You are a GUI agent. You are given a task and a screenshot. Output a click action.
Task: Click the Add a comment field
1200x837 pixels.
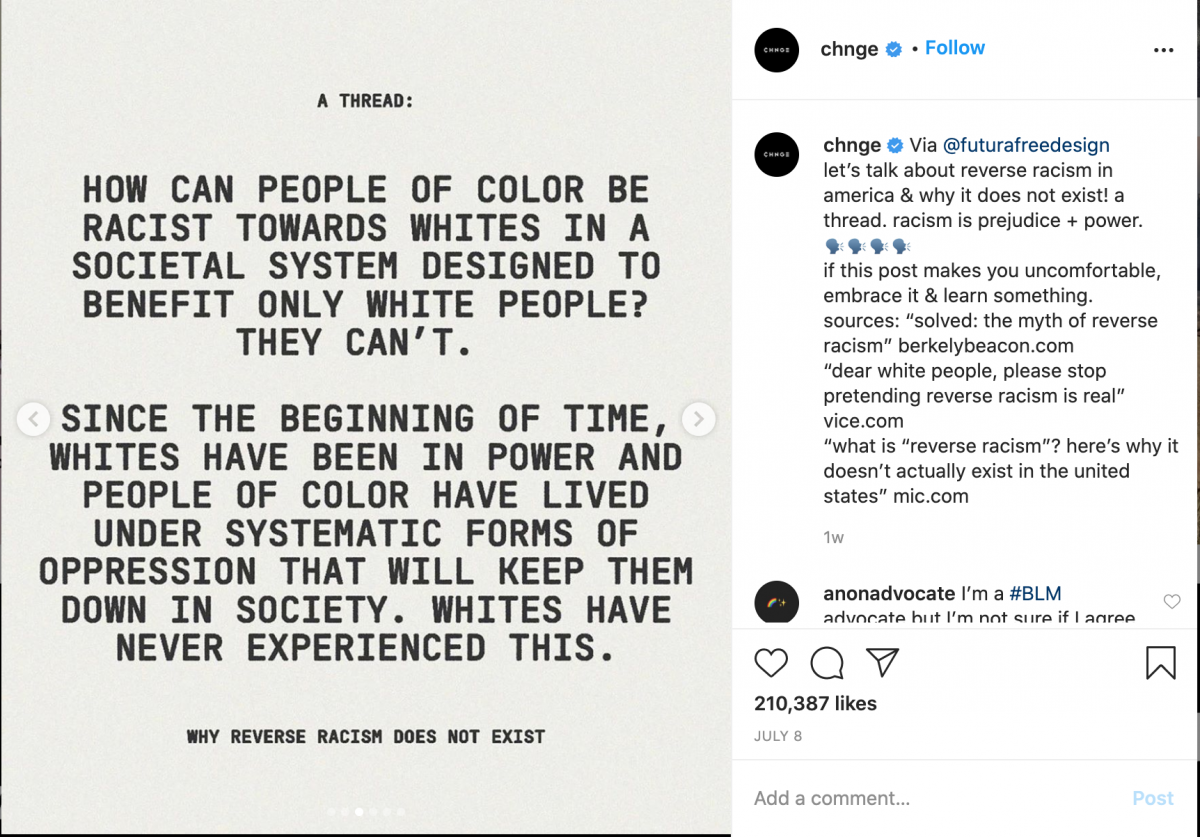[930, 798]
